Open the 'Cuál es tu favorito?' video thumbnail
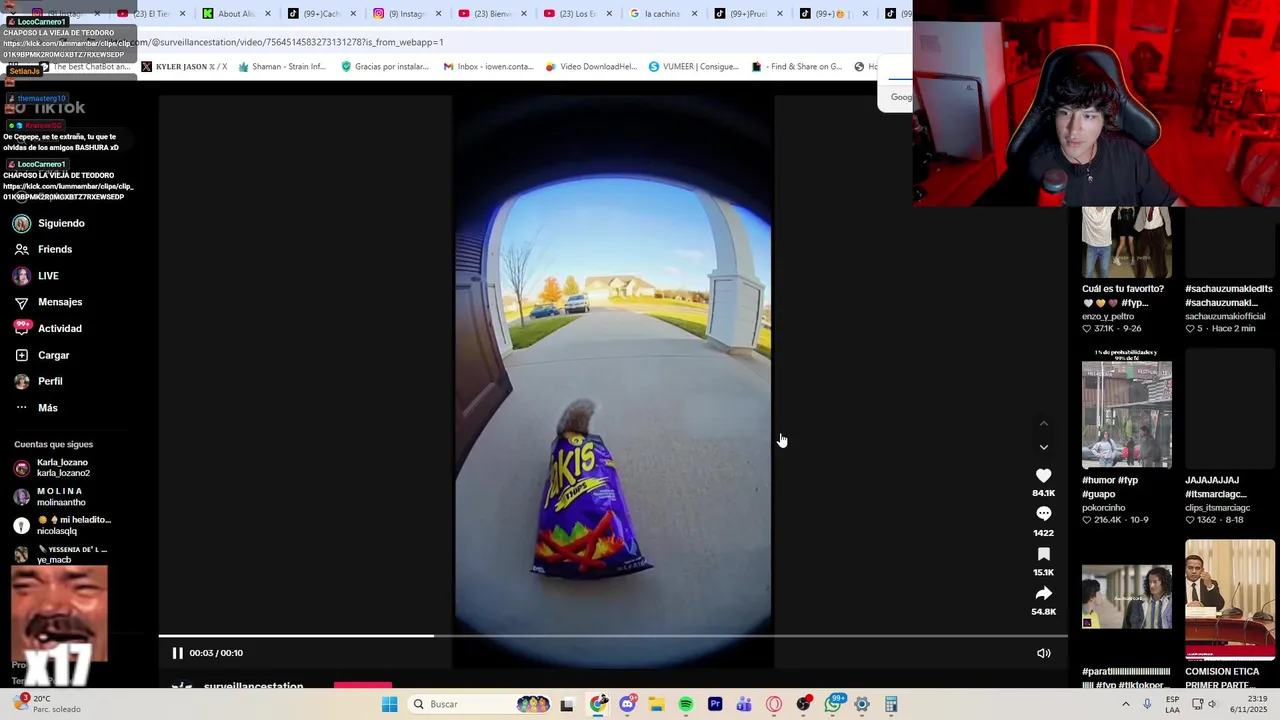Viewport: 1280px width, 720px height. click(1126, 242)
